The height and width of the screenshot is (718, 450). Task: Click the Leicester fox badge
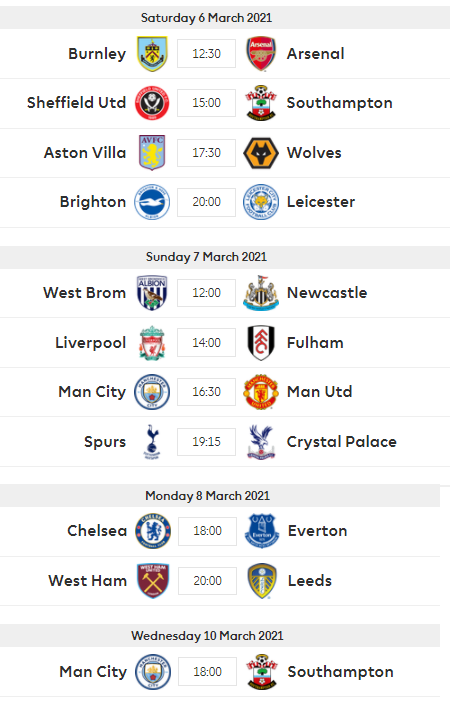tap(261, 202)
